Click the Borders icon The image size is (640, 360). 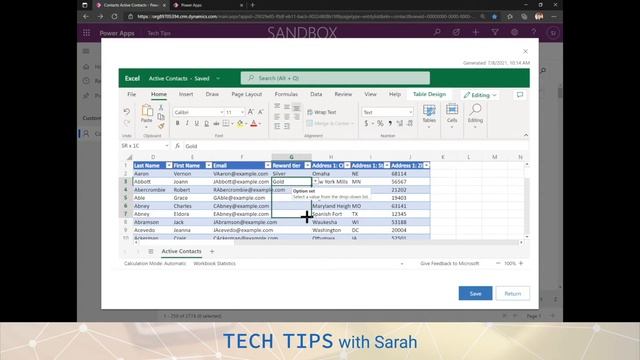(x=226, y=123)
